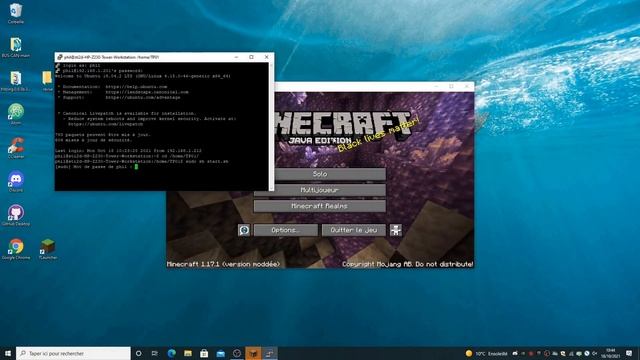Select the yellow folder on the desktop
Image resolution: width=640 pixels, height=360 pixels.
(x=47, y=80)
